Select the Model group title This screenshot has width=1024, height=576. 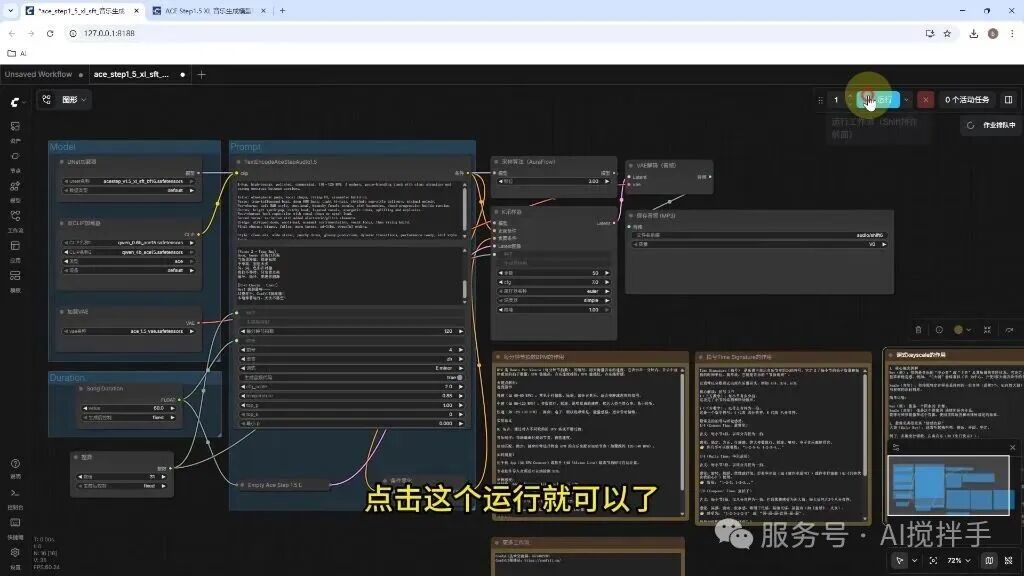pyautogui.click(x=63, y=147)
